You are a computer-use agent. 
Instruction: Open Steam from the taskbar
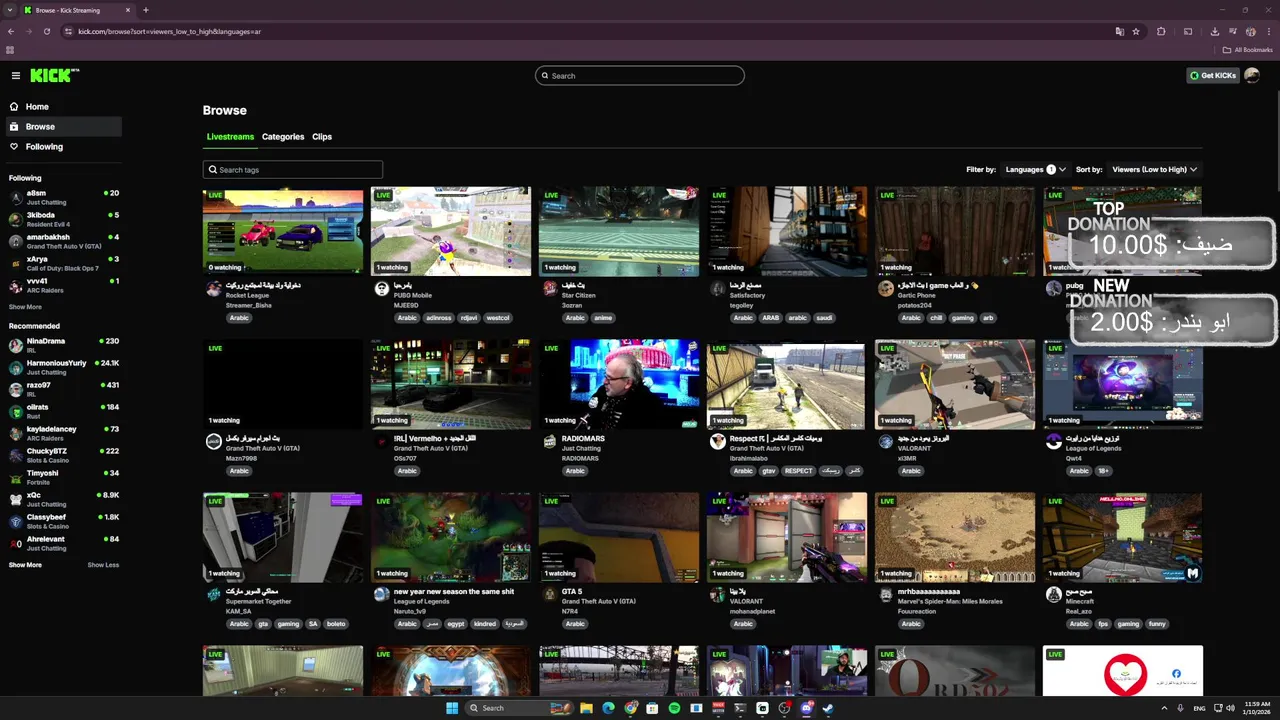pos(828,708)
